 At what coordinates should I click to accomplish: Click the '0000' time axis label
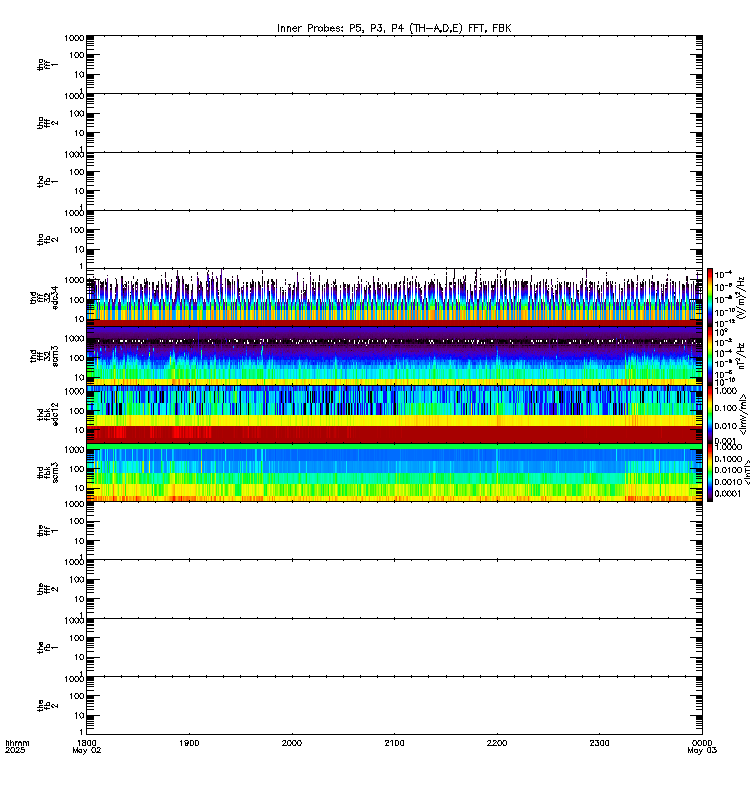pyautogui.click(x=702, y=743)
